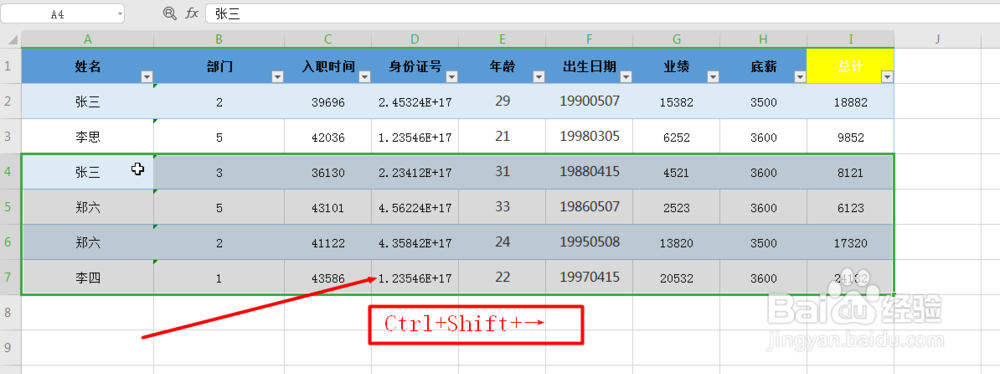The image size is (1000, 374).
Task: Select column C header
Action: (x=328, y=40)
